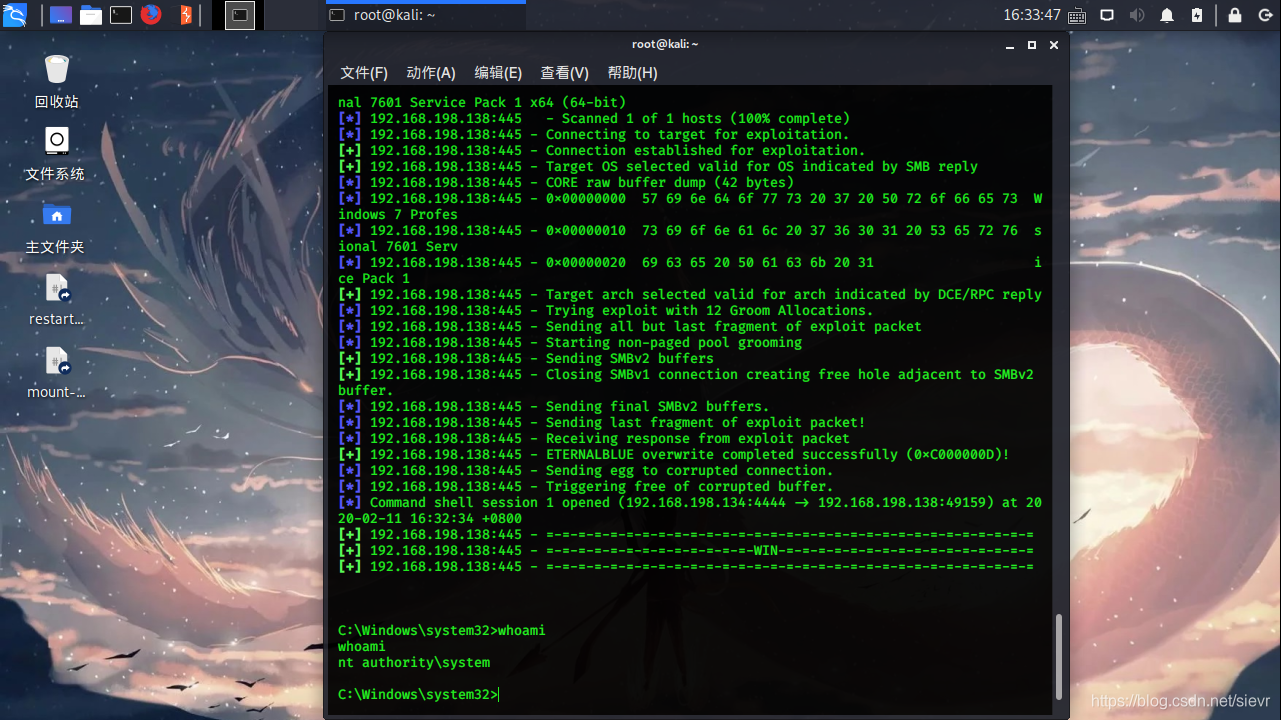
Task: Close the root@kali terminal window
Action: tap(1054, 45)
